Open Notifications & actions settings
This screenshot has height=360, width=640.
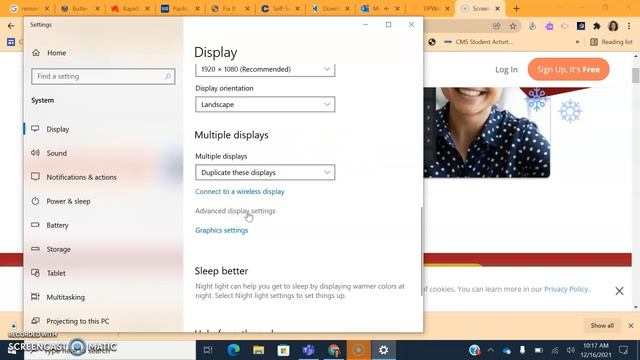click(81, 177)
